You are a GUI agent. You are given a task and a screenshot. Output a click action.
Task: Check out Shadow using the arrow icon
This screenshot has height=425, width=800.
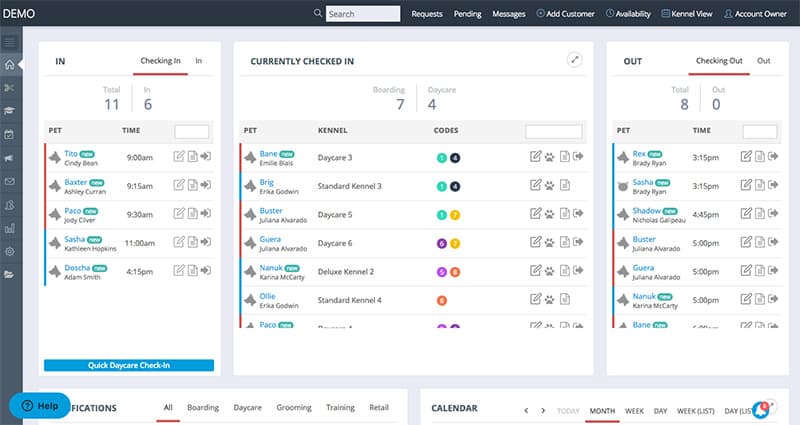coord(774,214)
